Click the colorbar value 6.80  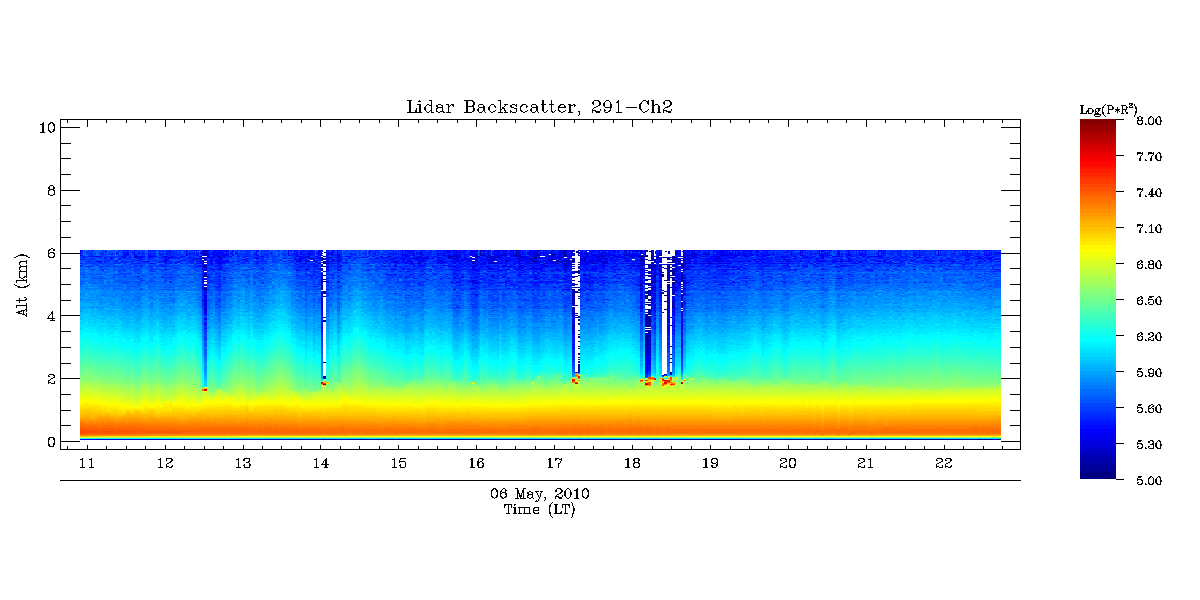pyautogui.click(x=1149, y=265)
